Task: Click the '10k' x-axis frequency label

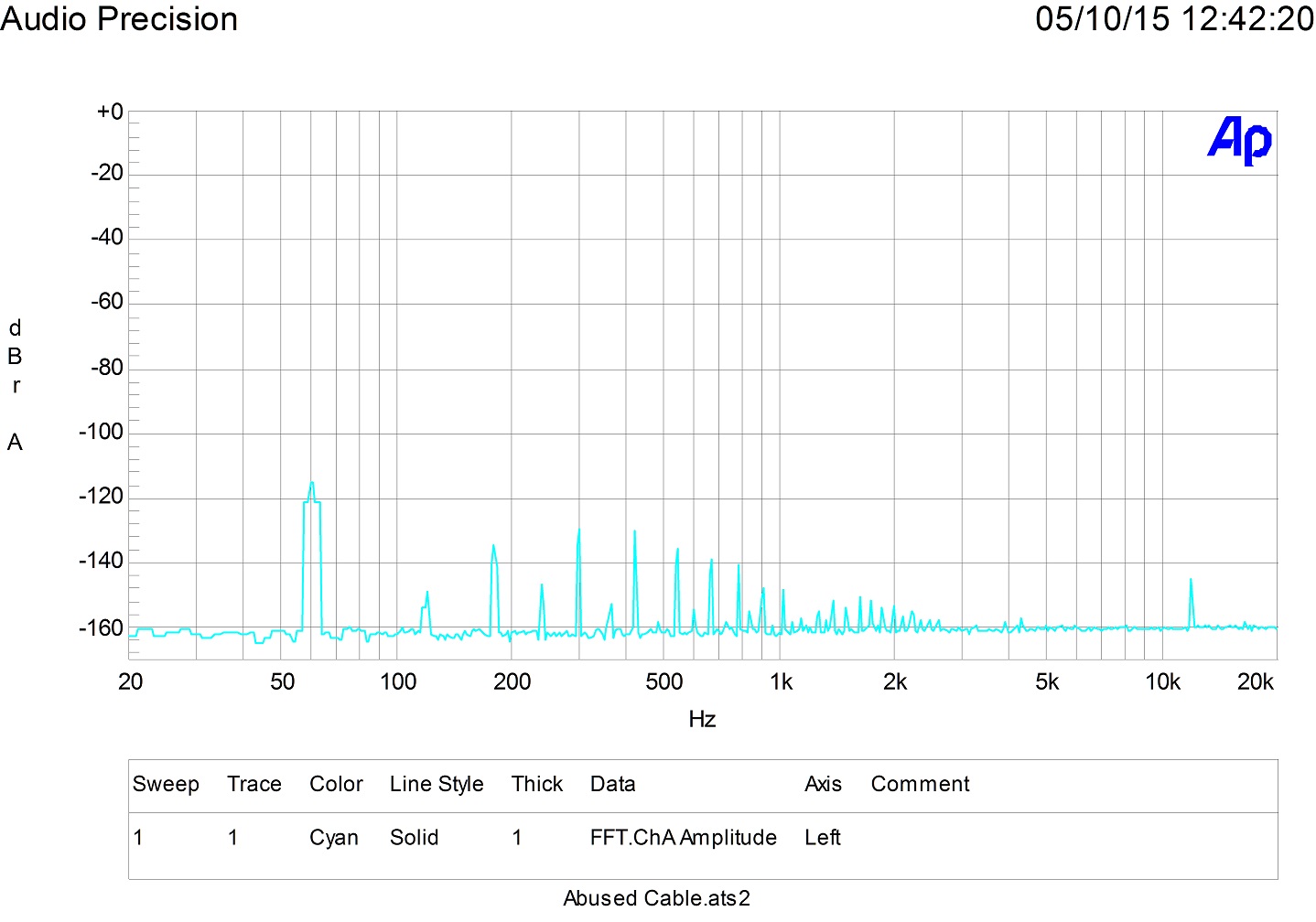Action: pos(1163,681)
